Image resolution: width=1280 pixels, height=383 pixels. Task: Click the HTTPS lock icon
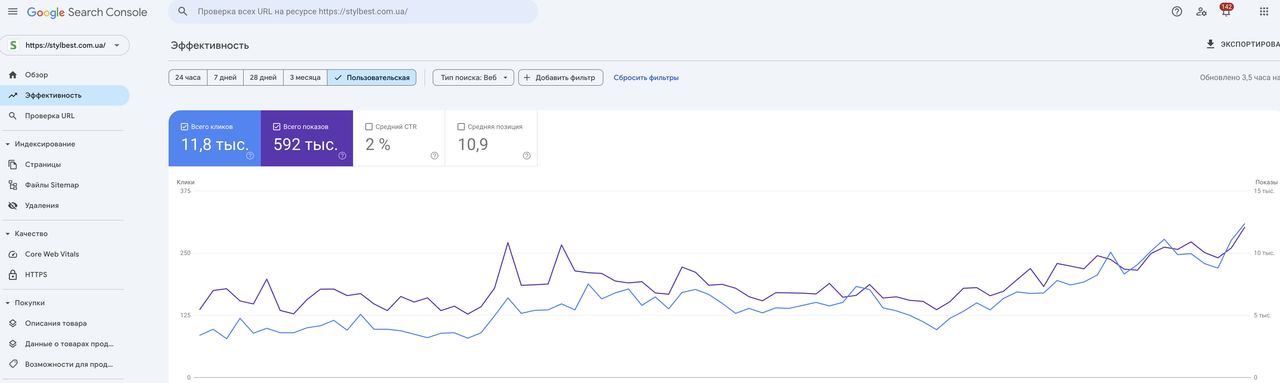[x=13, y=274]
